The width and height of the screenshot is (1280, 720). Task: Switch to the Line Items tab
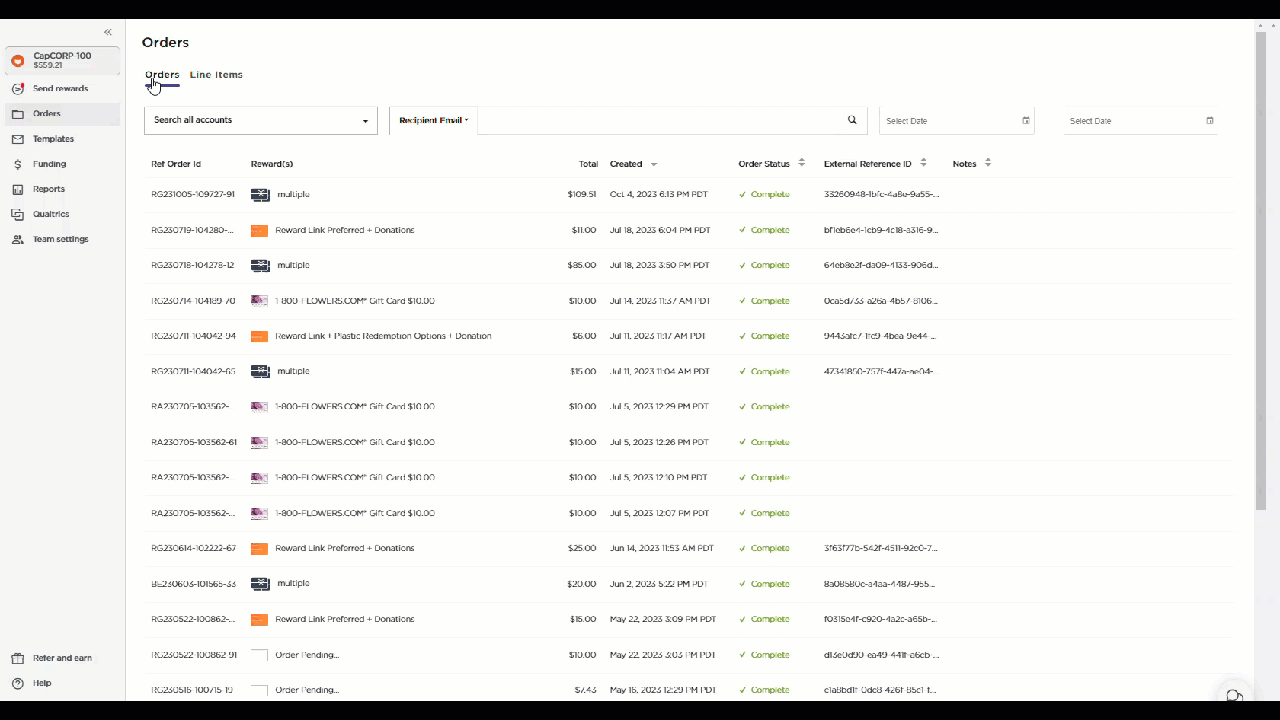[x=216, y=75]
